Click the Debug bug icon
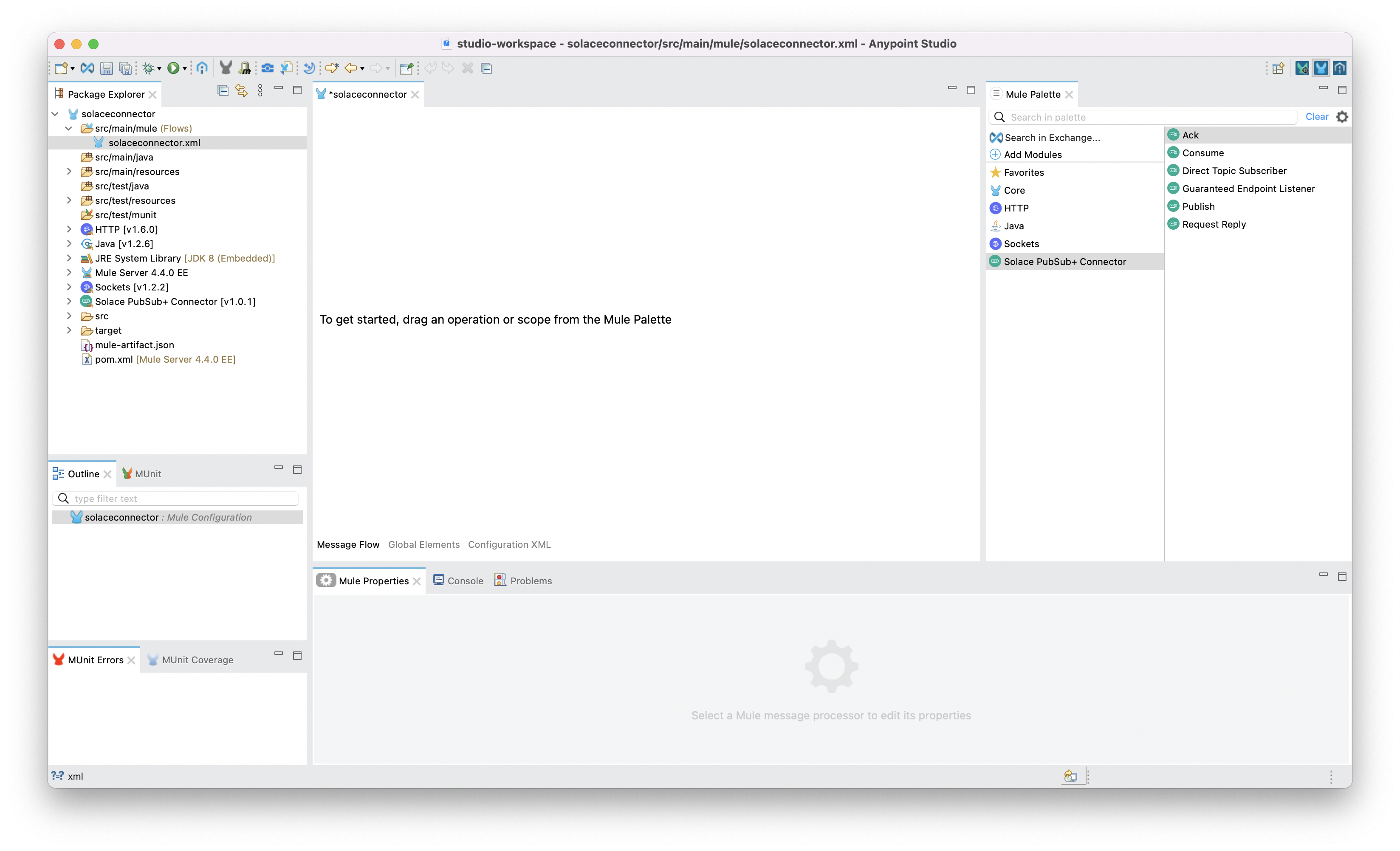Screen dimensions: 1400x851 [x=148, y=68]
